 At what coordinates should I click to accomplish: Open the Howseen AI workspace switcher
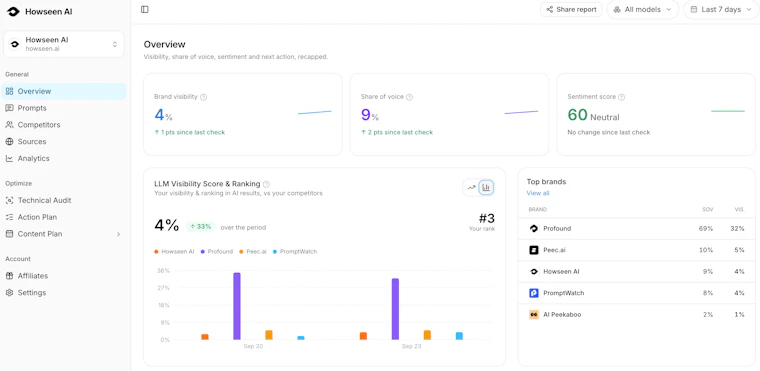[63, 44]
